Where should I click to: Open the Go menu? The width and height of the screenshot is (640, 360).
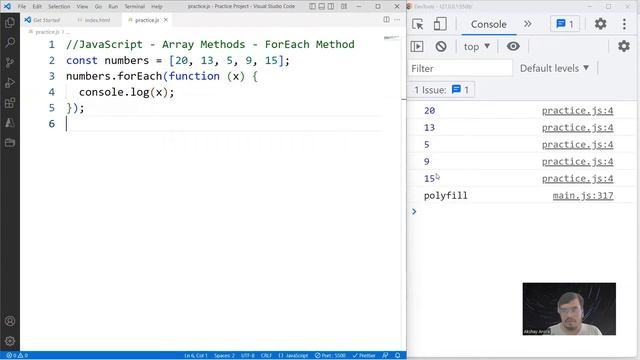[x=98, y=7]
